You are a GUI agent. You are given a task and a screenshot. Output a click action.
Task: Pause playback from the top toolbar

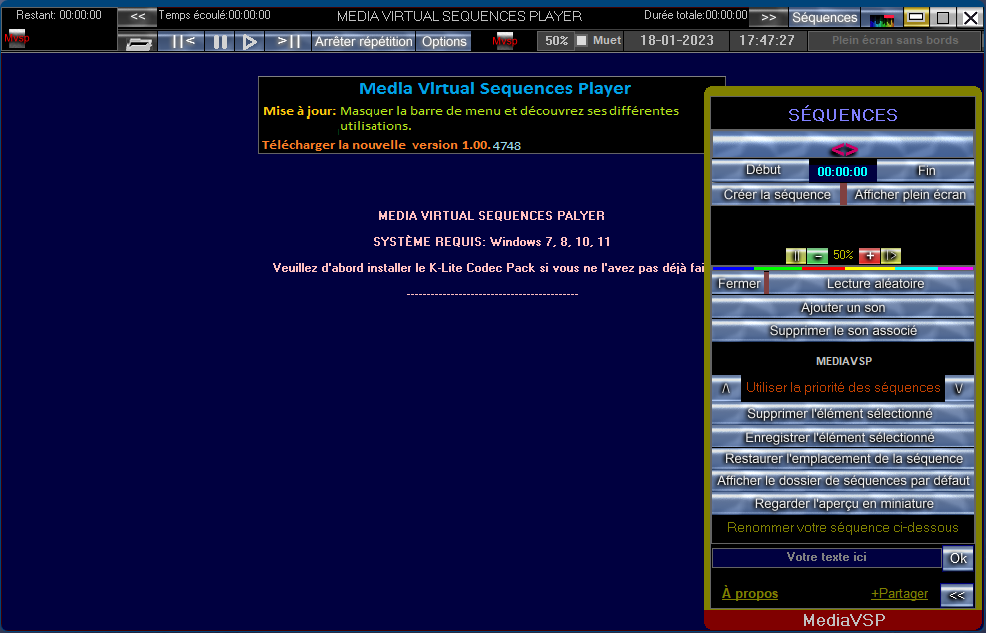(220, 41)
